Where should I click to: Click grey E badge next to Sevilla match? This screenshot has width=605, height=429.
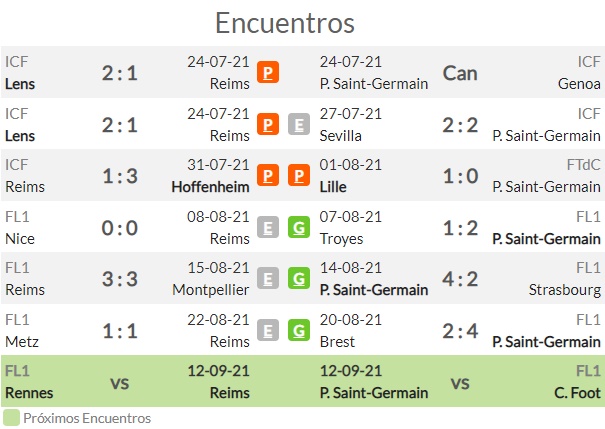299,124
